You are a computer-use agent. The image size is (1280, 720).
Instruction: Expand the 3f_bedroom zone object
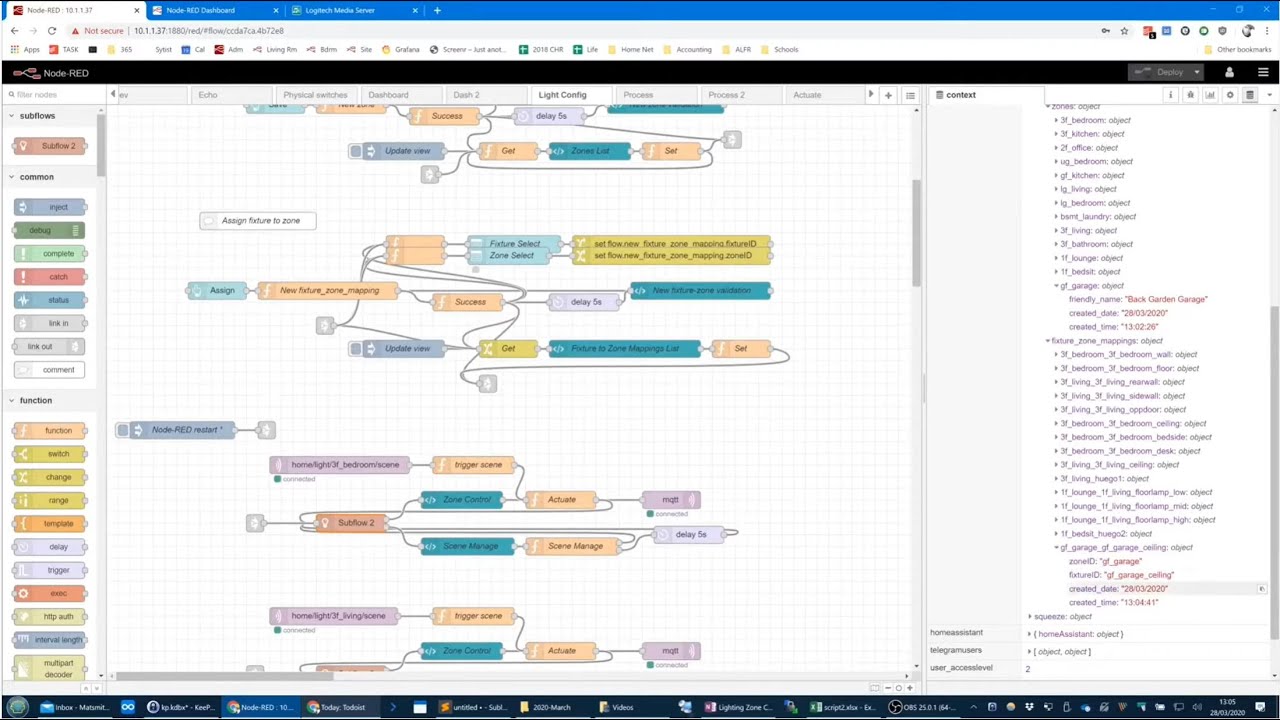[x=1056, y=120]
